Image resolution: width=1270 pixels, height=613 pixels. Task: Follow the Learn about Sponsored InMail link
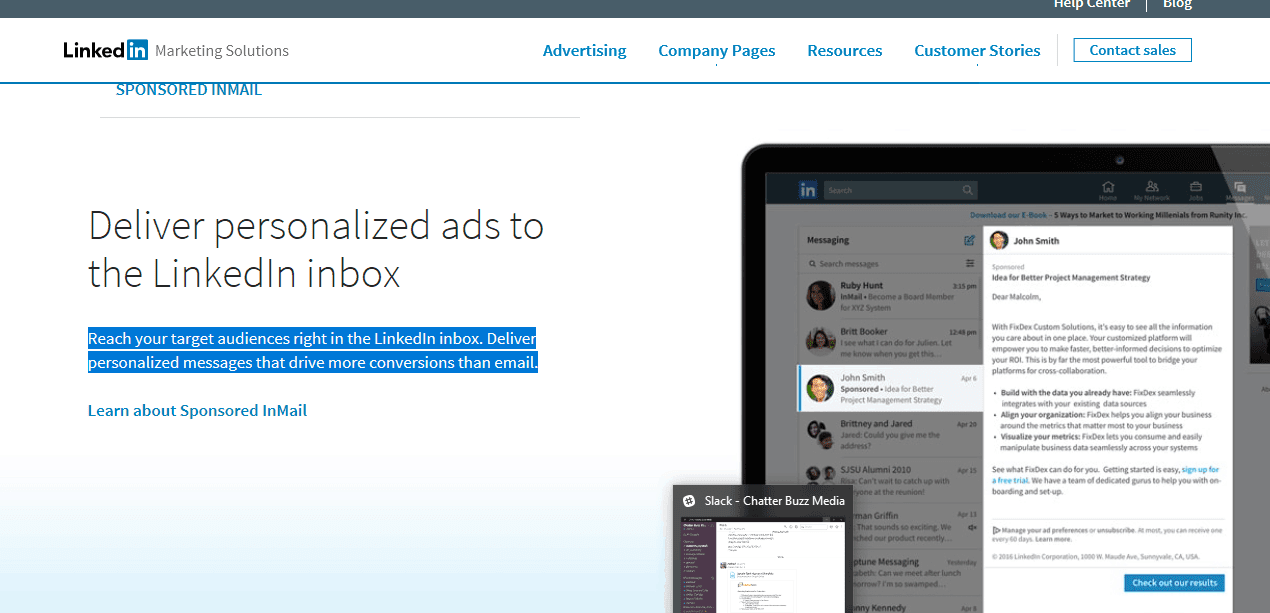click(x=197, y=410)
